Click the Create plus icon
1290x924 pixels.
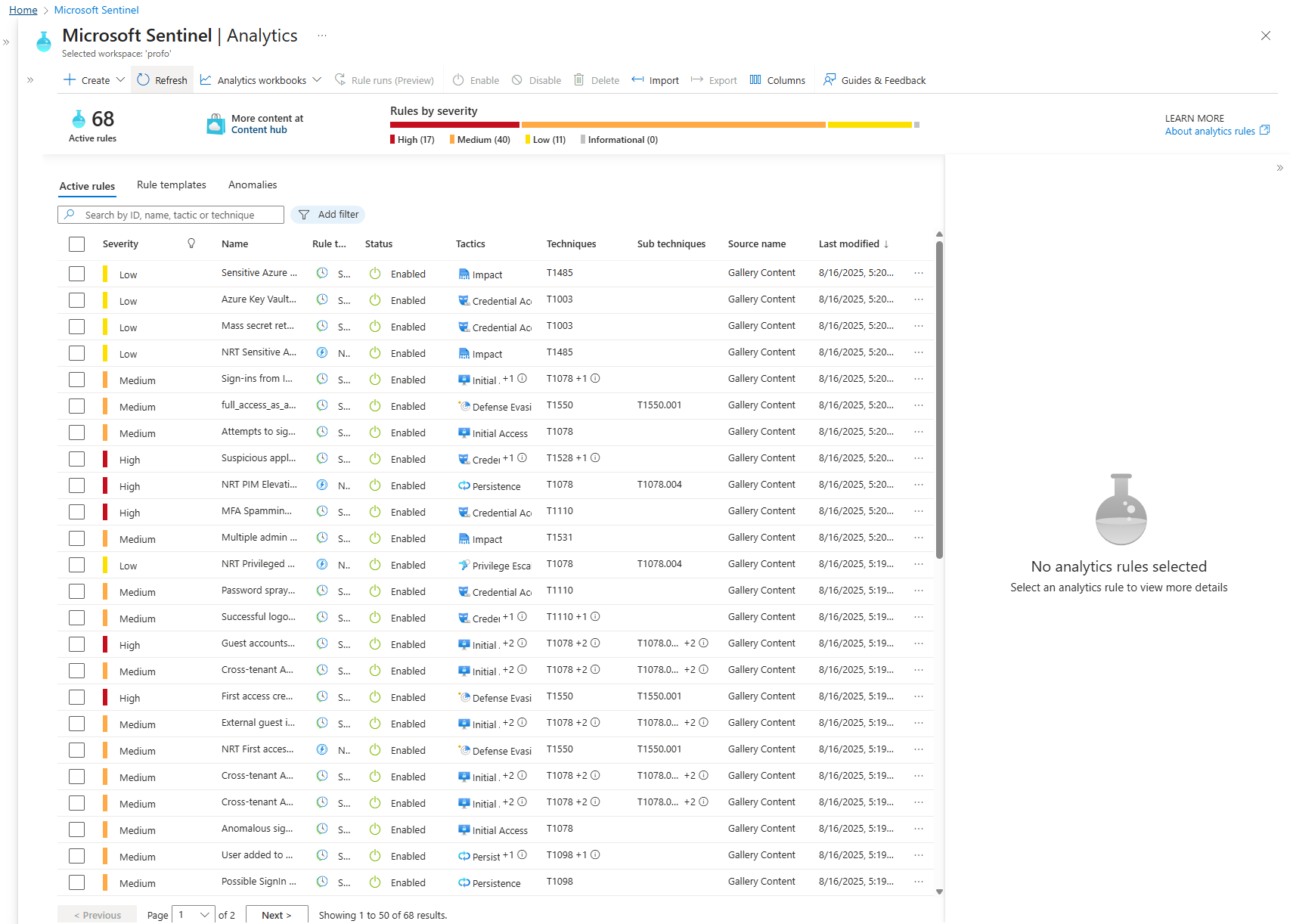coord(69,79)
